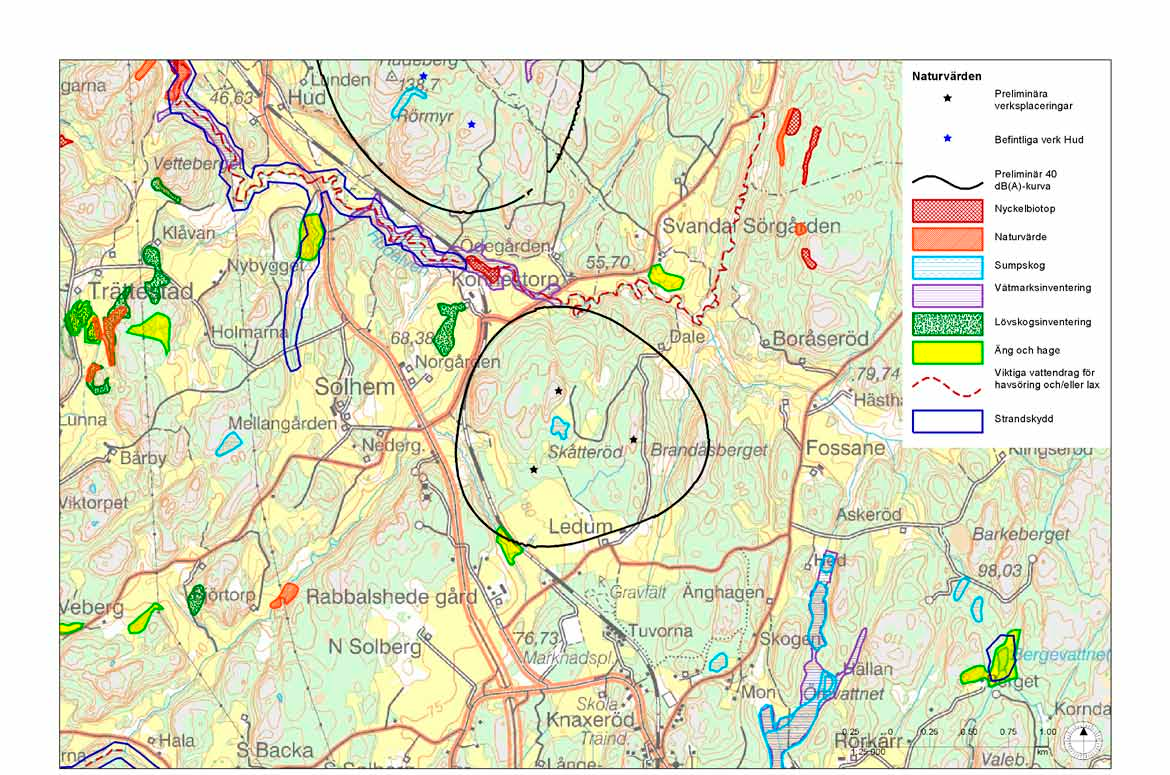
Task: Click the blue star symbol in the legend
Action: pyautogui.click(x=948, y=138)
